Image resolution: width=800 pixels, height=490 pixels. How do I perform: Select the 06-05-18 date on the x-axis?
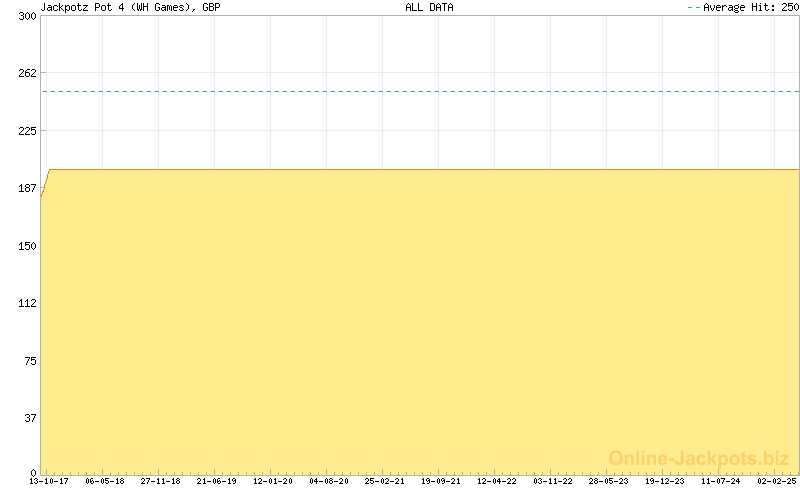pos(105,481)
